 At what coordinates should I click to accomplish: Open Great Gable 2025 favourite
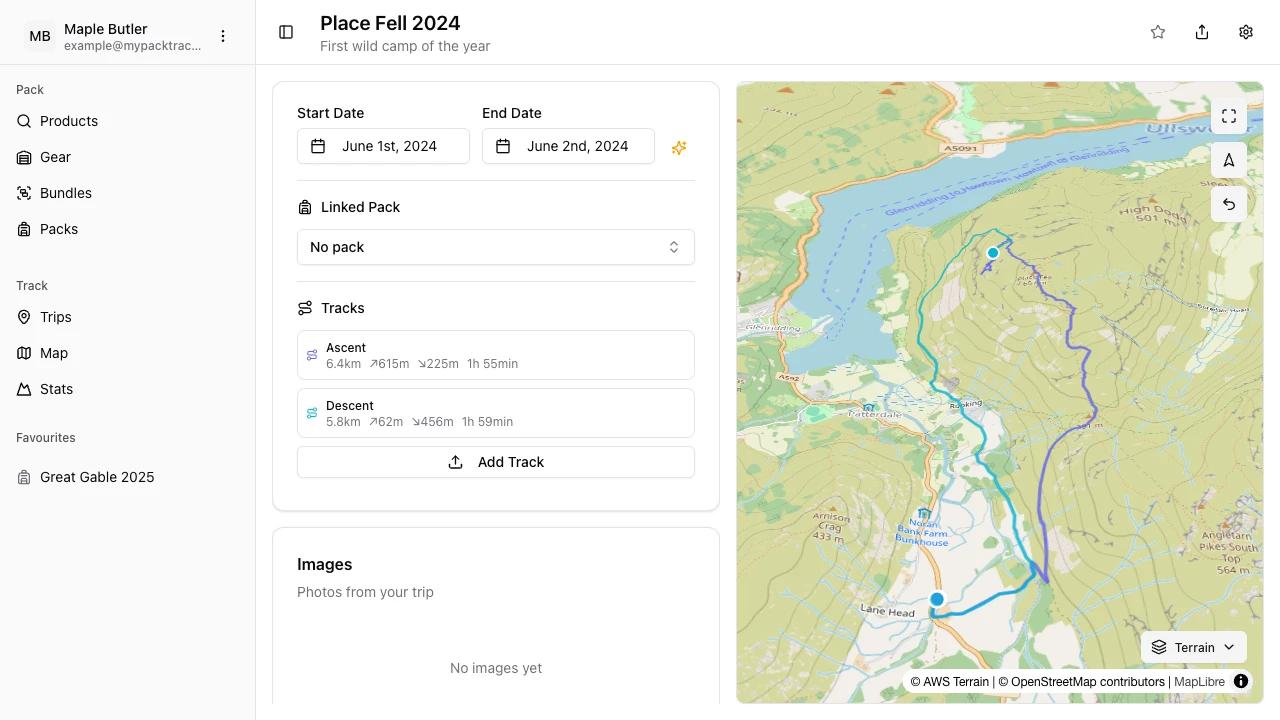click(x=97, y=477)
